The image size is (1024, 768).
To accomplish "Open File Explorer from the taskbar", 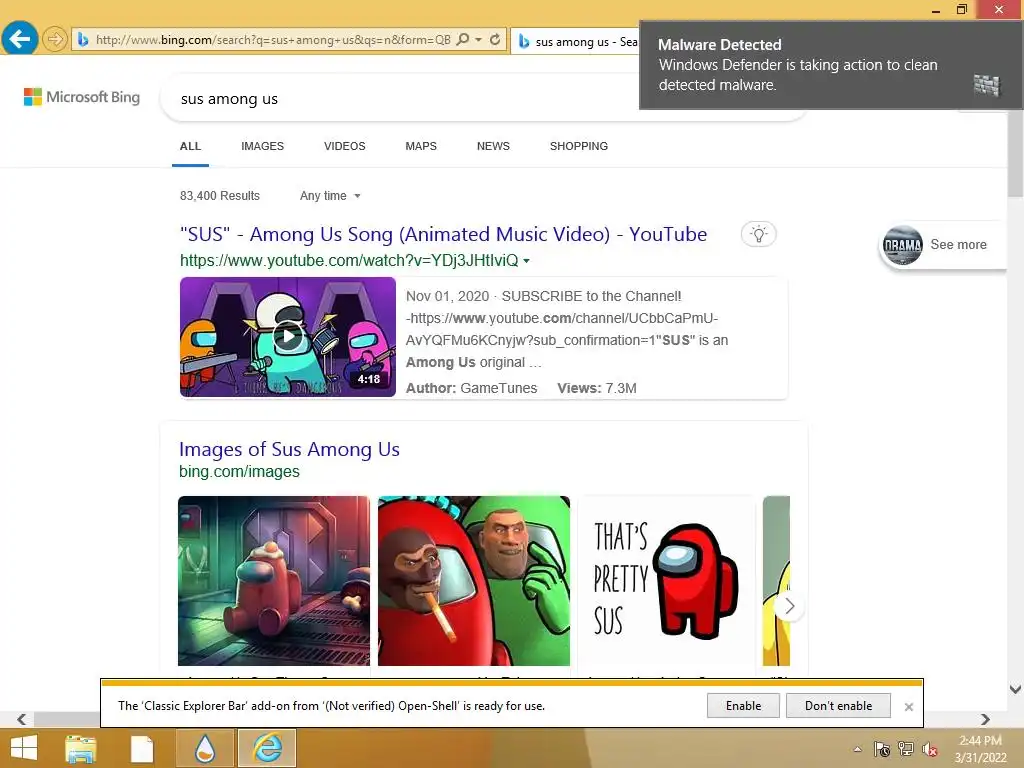I will pos(81,748).
